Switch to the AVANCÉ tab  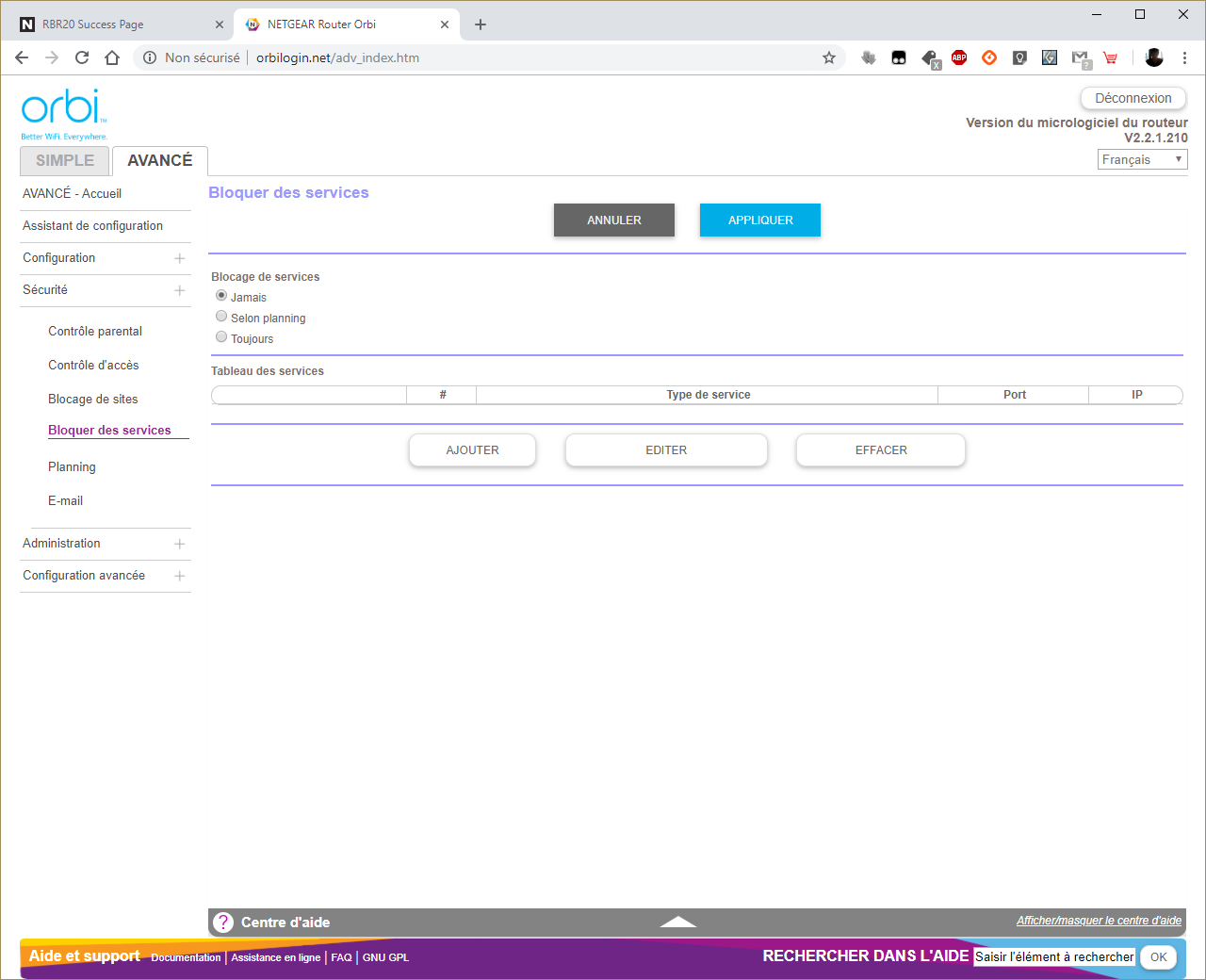(160, 161)
